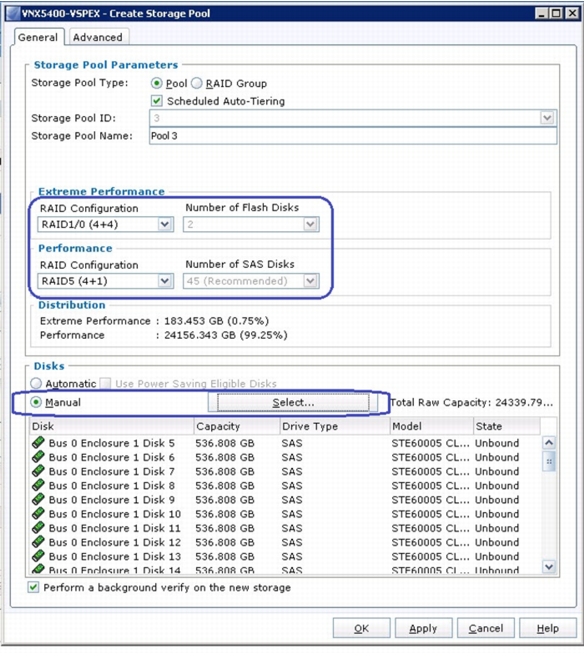Click disk icon for Bus 0 Enclosure 1 Disk 11
The width and height of the screenshot is (587, 668).
(x=38, y=528)
